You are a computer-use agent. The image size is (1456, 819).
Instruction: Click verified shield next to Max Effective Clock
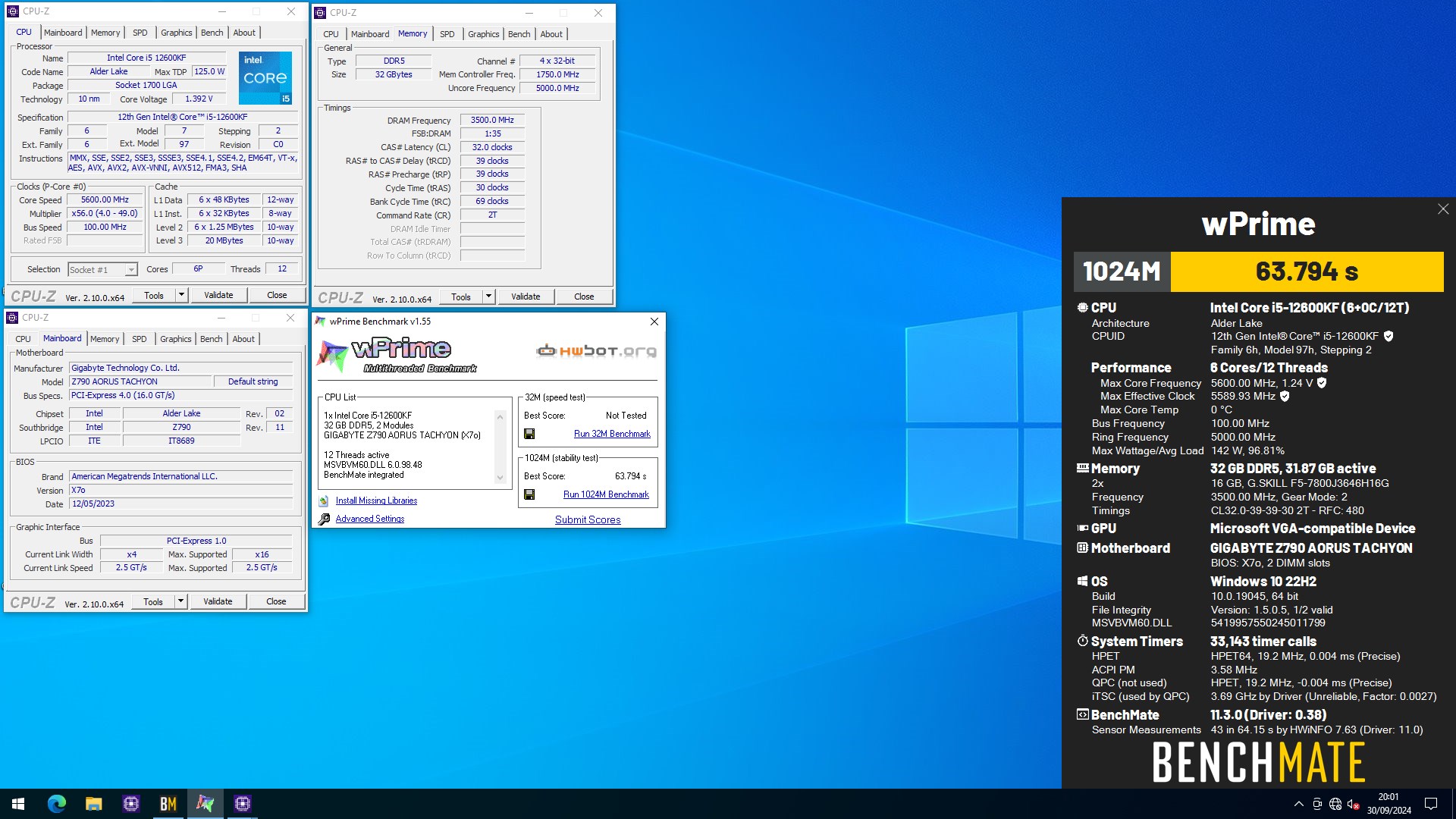click(x=1285, y=396)
